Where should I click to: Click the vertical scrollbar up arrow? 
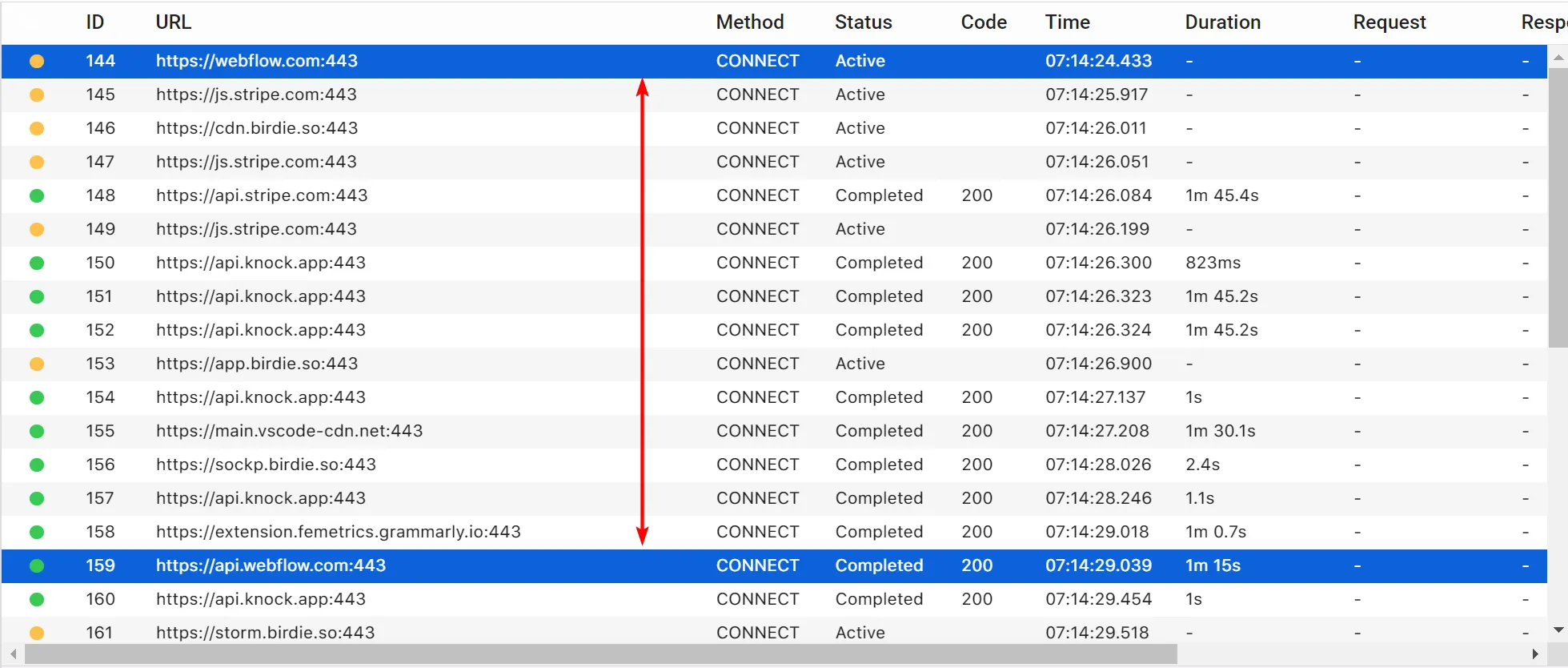point(1558,58)
